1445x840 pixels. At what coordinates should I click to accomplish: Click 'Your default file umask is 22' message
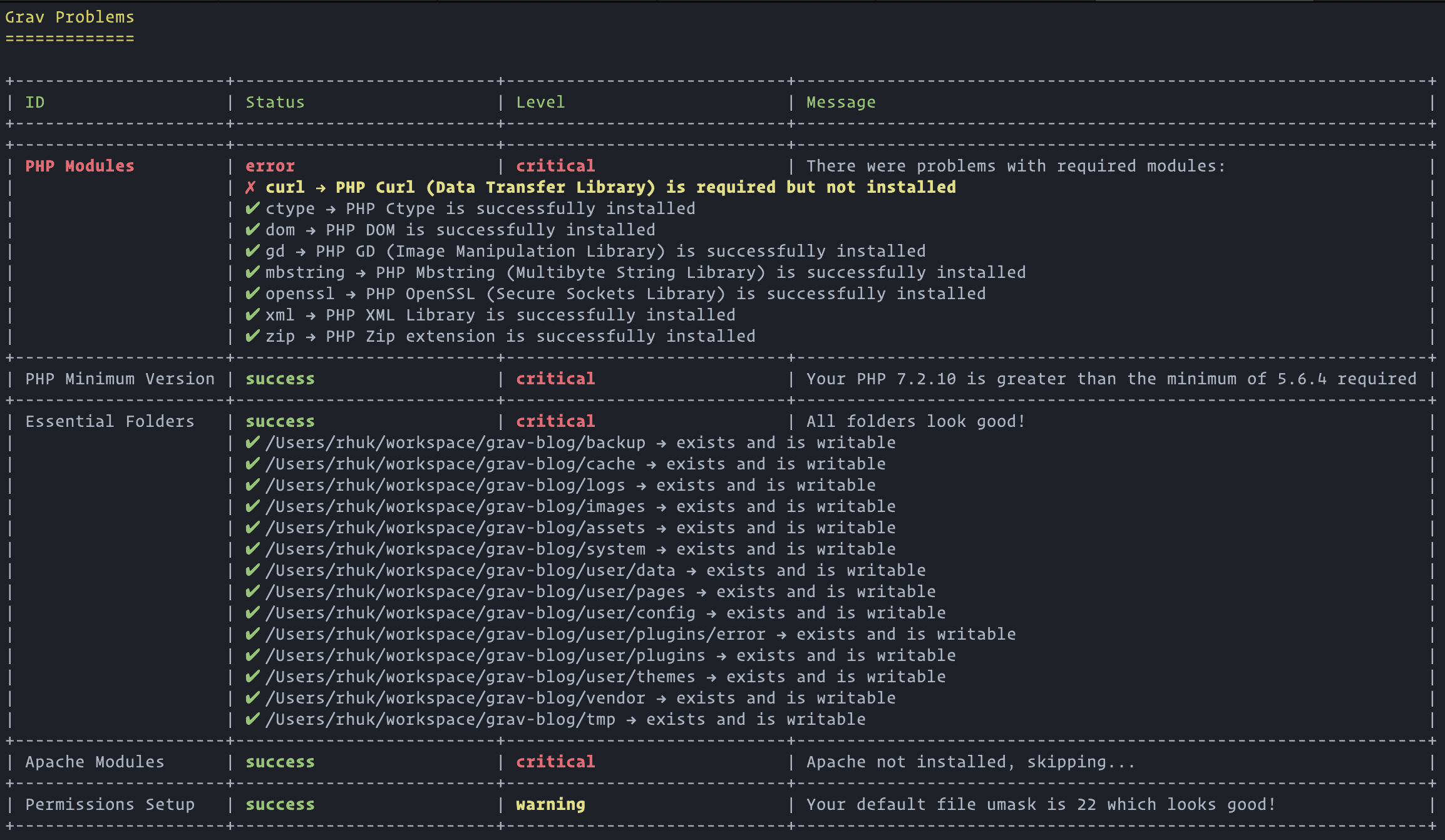coord(1041,804)
